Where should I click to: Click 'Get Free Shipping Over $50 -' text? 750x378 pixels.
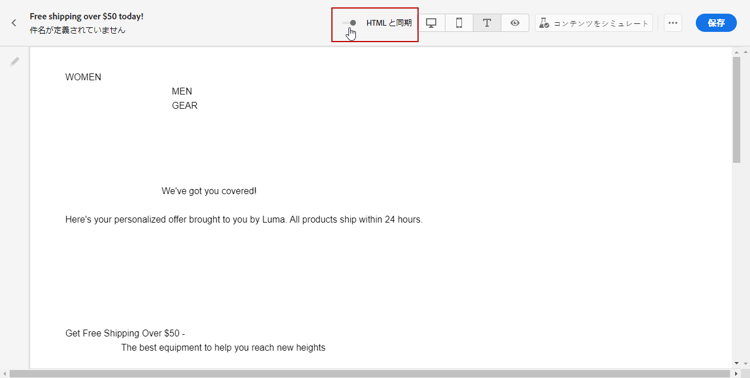click(125, 334)
